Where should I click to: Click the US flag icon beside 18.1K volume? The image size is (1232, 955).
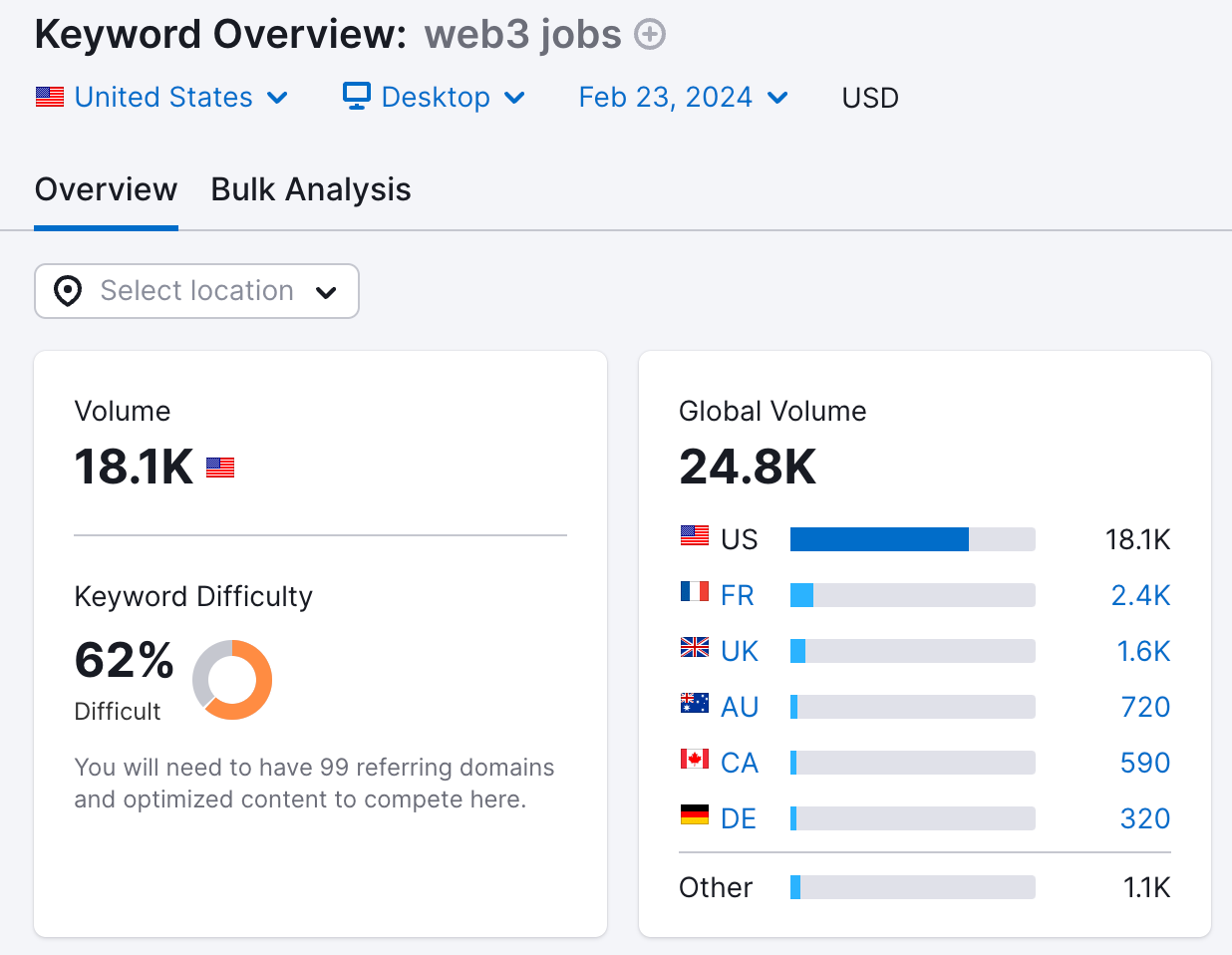tap(220, 468)
